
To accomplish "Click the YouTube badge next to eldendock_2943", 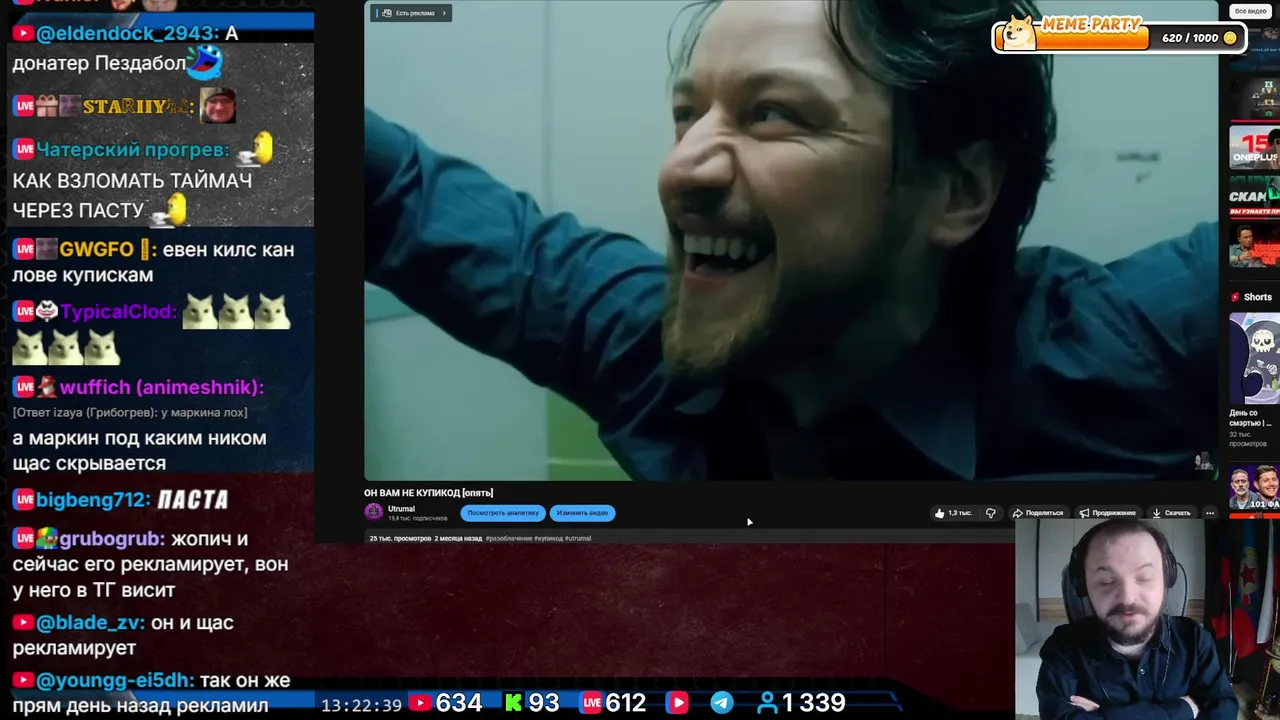I will [23, 33].
